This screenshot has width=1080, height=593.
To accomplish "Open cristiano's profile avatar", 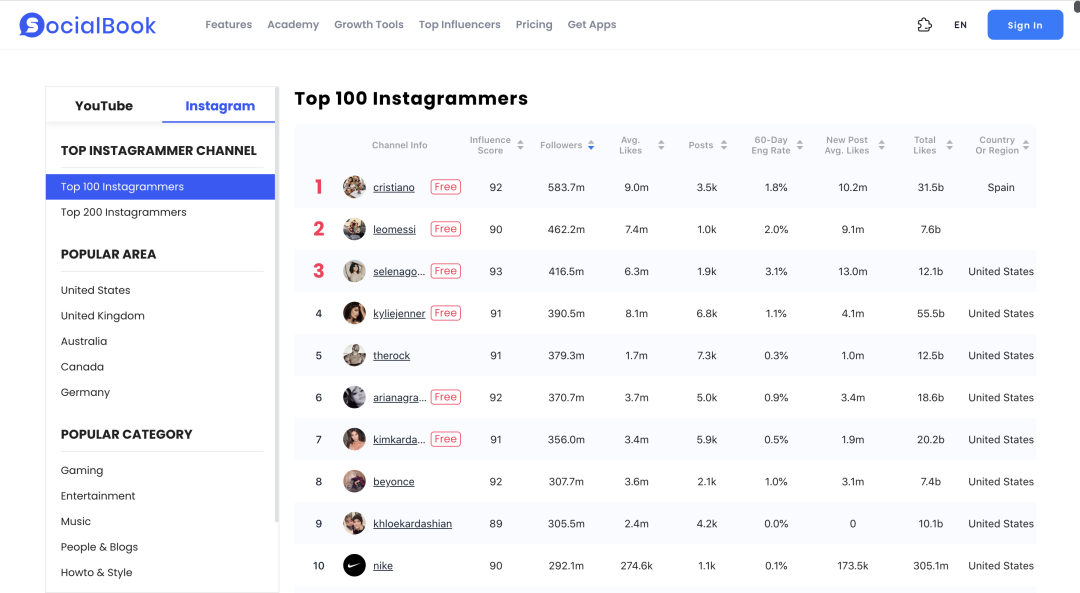I will coord(354,187).
